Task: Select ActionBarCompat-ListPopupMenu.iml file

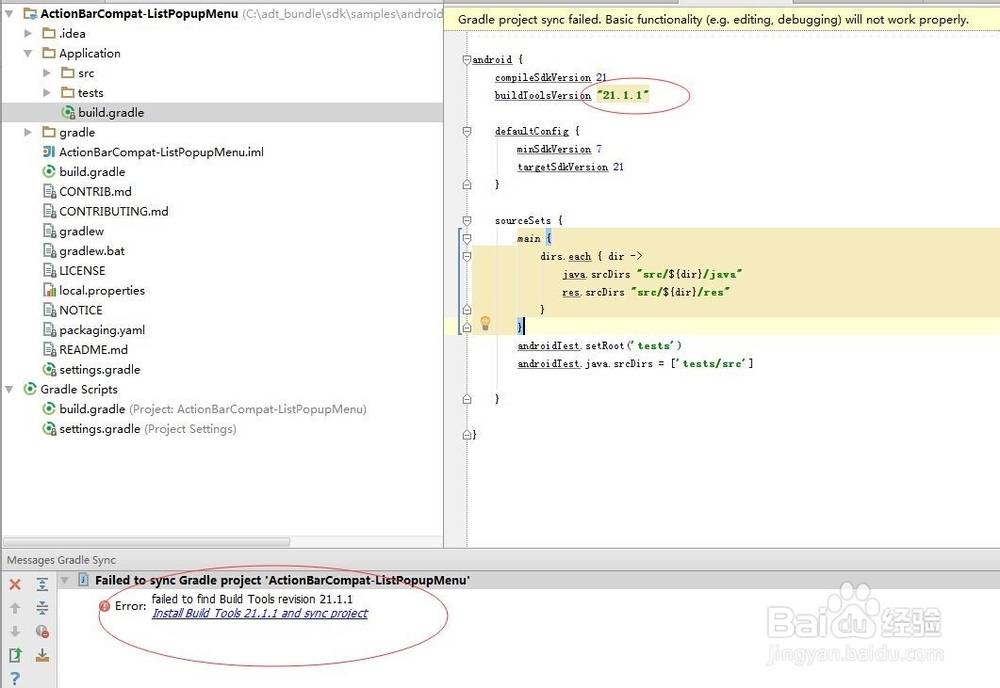Action: pos(161,152)
